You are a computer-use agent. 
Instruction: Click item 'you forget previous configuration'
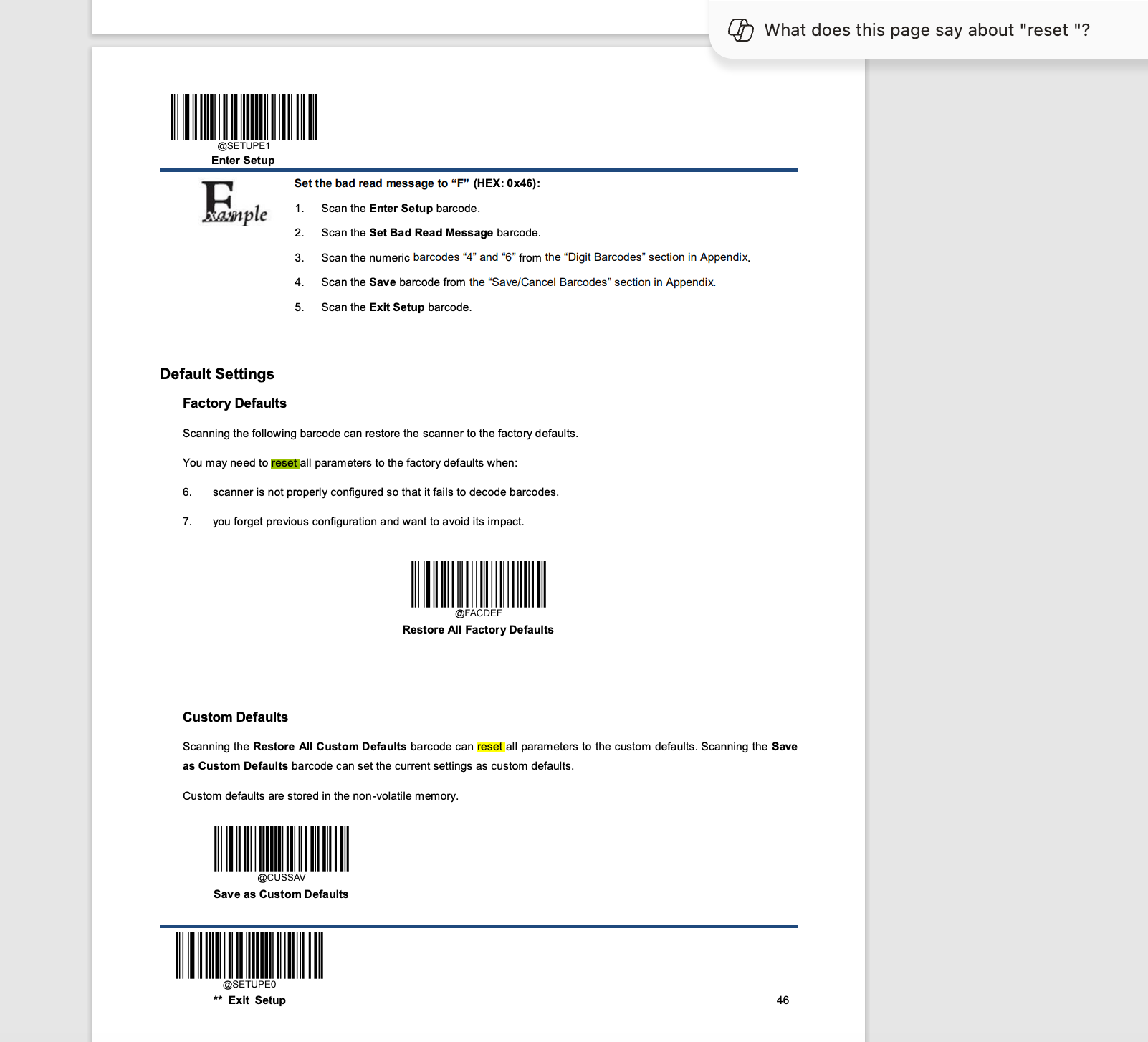click(368, 522)
